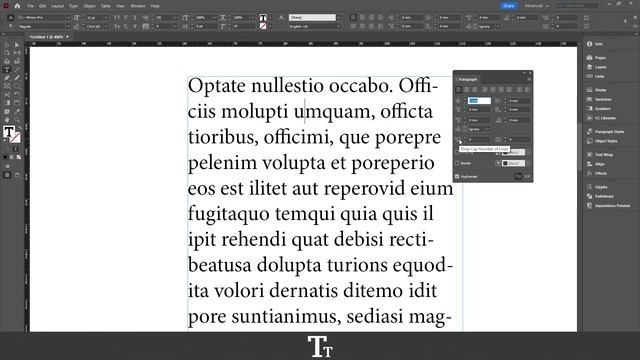Go to the Home screen icon
Screen dimensions: 640x360
click(17, 6)
